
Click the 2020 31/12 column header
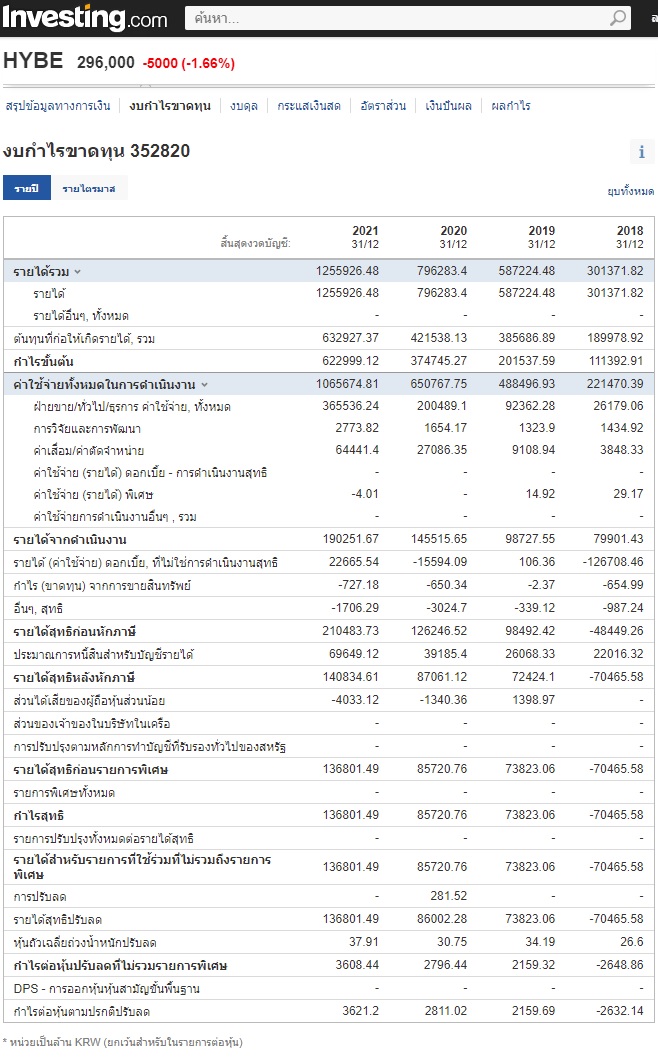[454, 238]
